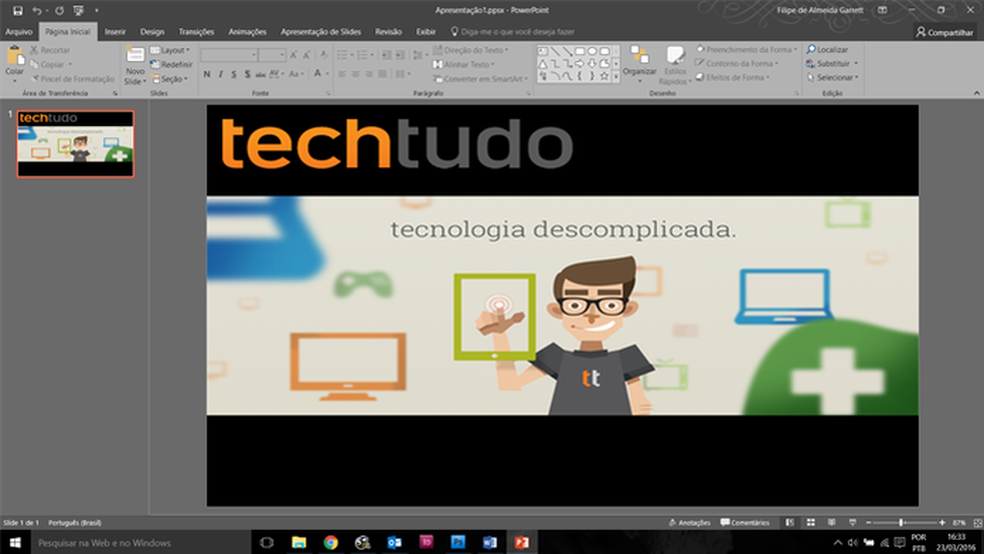
Task: Undo the last action
Action: 37,11
